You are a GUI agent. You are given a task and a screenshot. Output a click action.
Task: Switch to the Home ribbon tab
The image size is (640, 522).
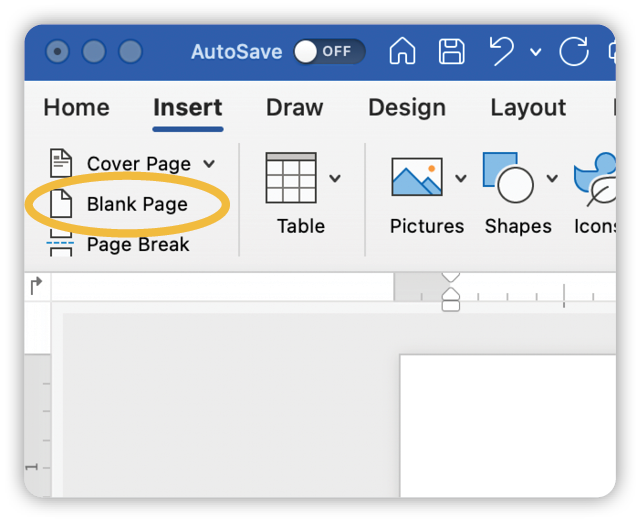[x=76, y=108]
